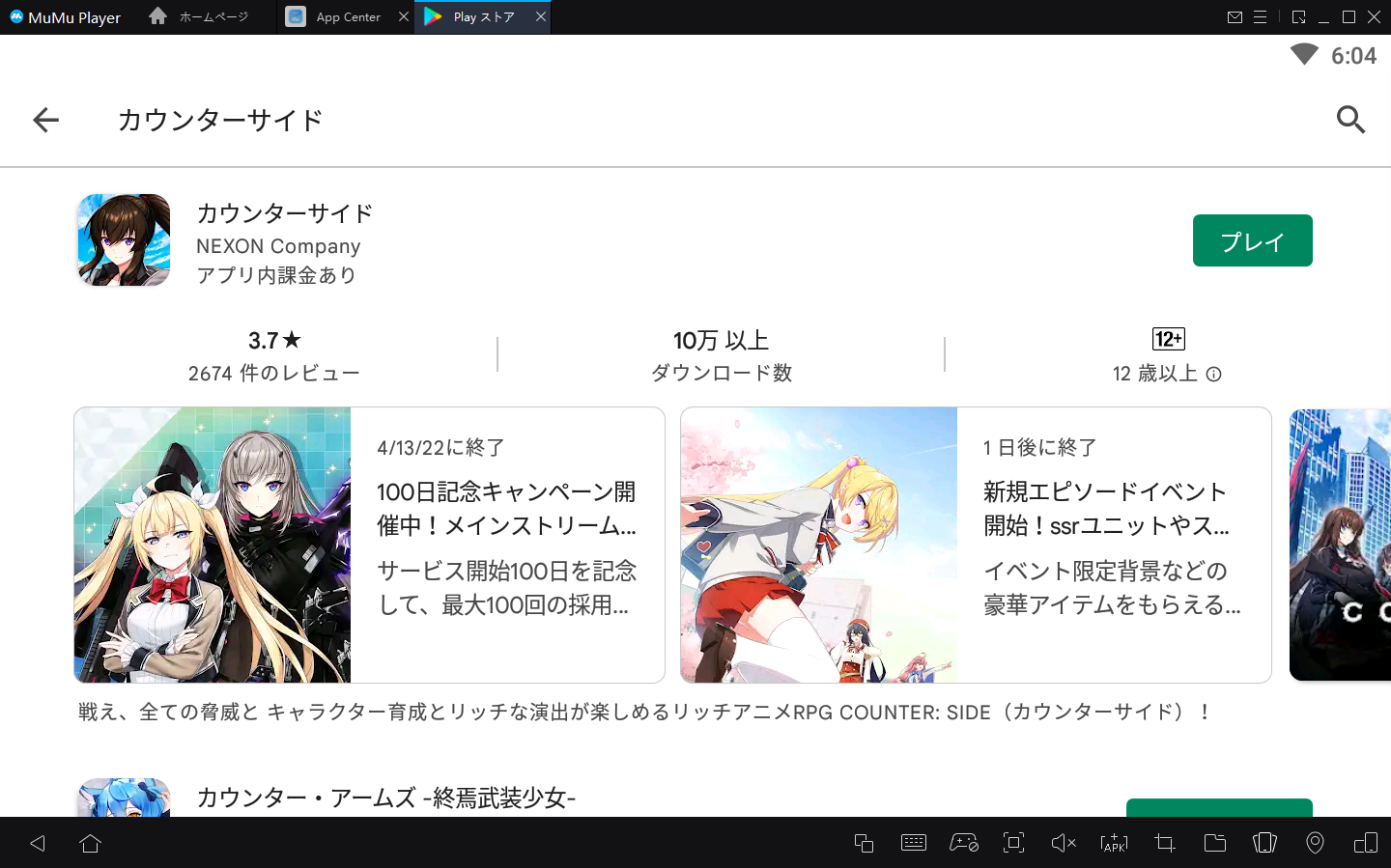Open the shared folder icon
Image resolution: width=1391 pixels, height=868 pixels.
pyautogui.click(x=1215, y=843)
